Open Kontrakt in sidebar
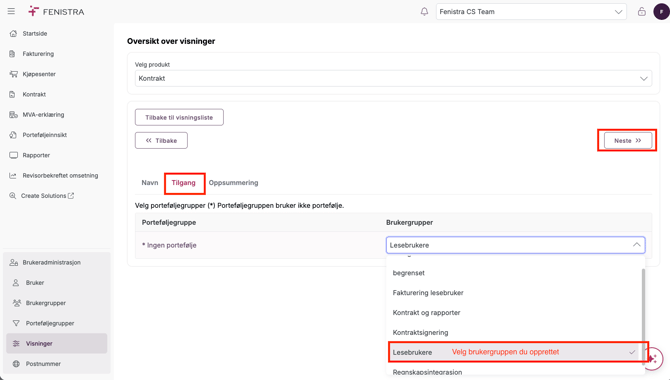 [x=34, y=94]
